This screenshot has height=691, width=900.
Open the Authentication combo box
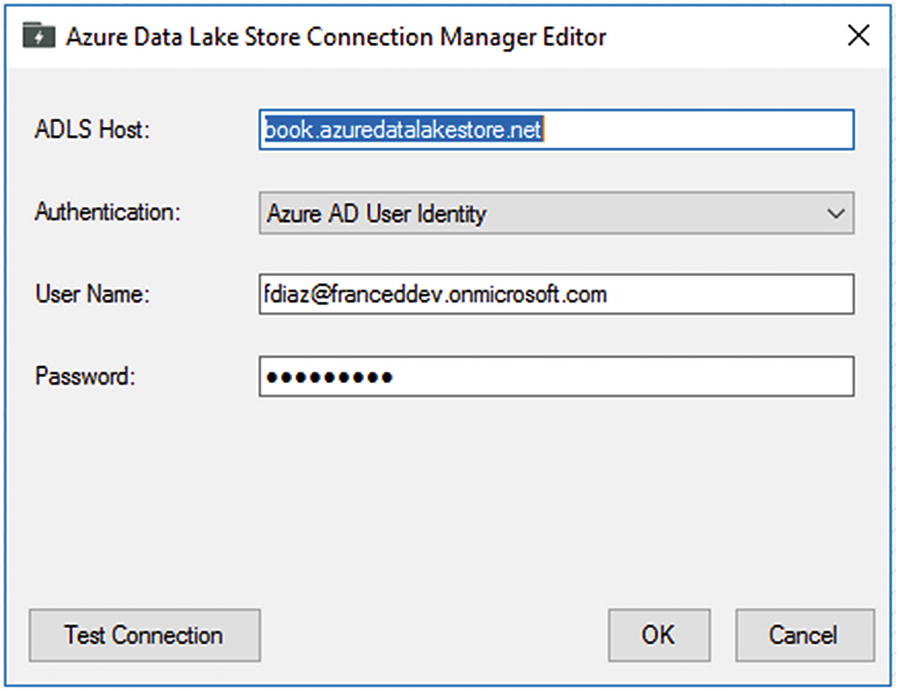556,213
